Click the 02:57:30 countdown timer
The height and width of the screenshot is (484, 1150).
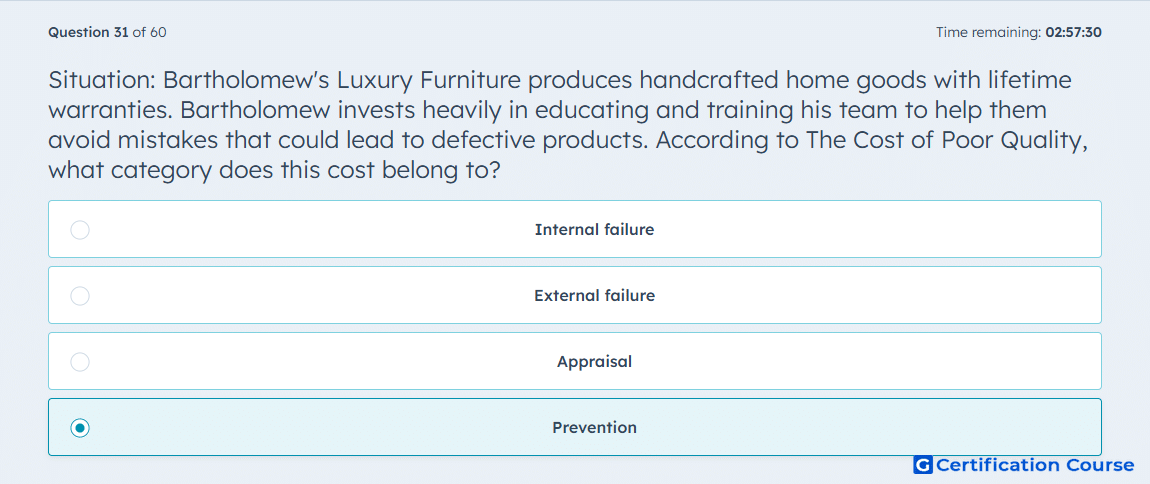click(x=1074, y=32)
